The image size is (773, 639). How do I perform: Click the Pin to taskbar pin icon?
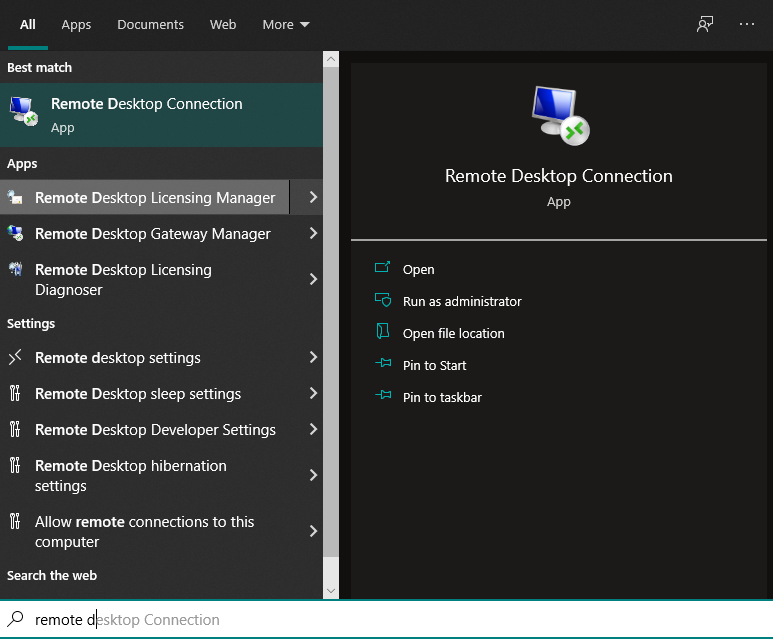[x=383, y=395]
